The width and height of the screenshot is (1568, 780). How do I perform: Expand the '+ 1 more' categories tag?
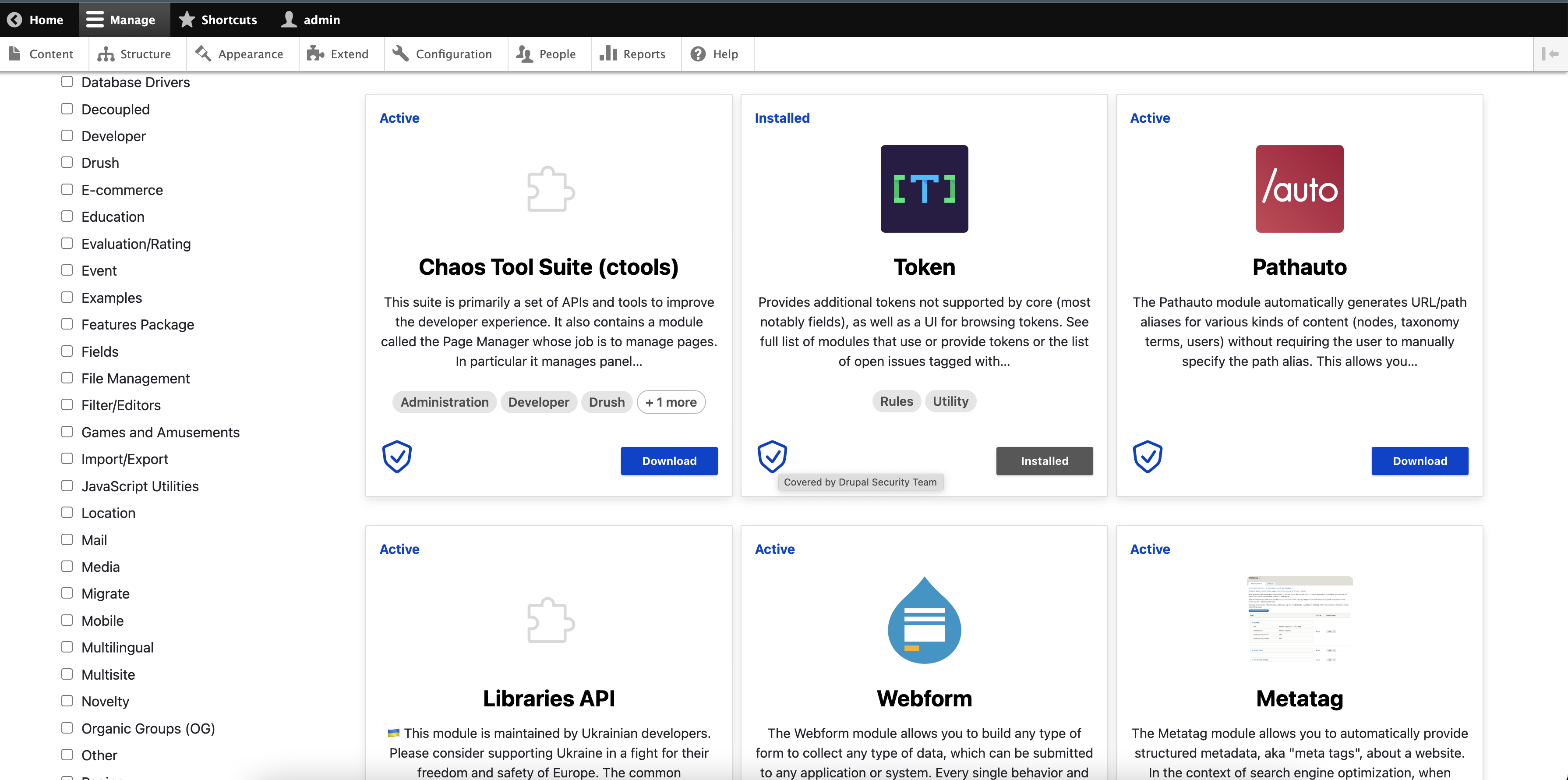(671, 402)
